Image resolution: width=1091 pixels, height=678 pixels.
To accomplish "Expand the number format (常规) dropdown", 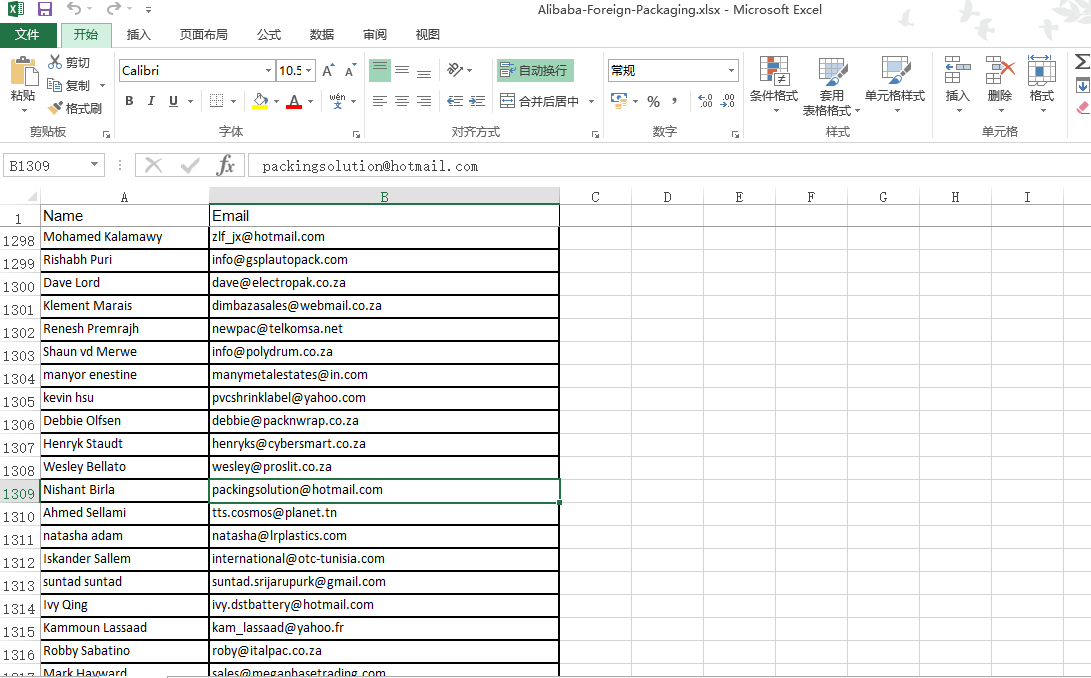I will click(731, 71).
